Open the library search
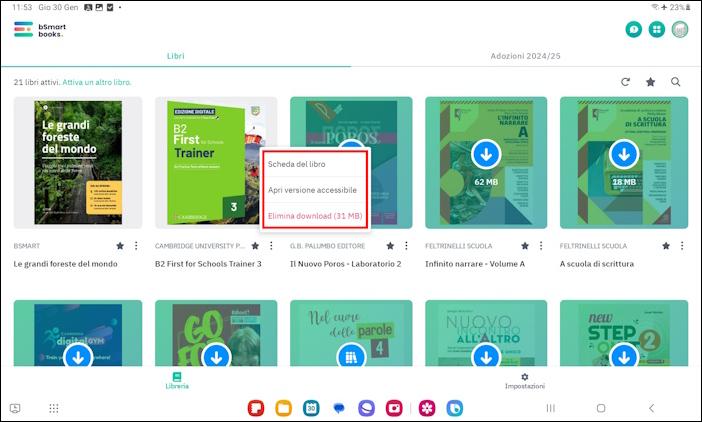702x422 pixels. [x=676, y=82]
